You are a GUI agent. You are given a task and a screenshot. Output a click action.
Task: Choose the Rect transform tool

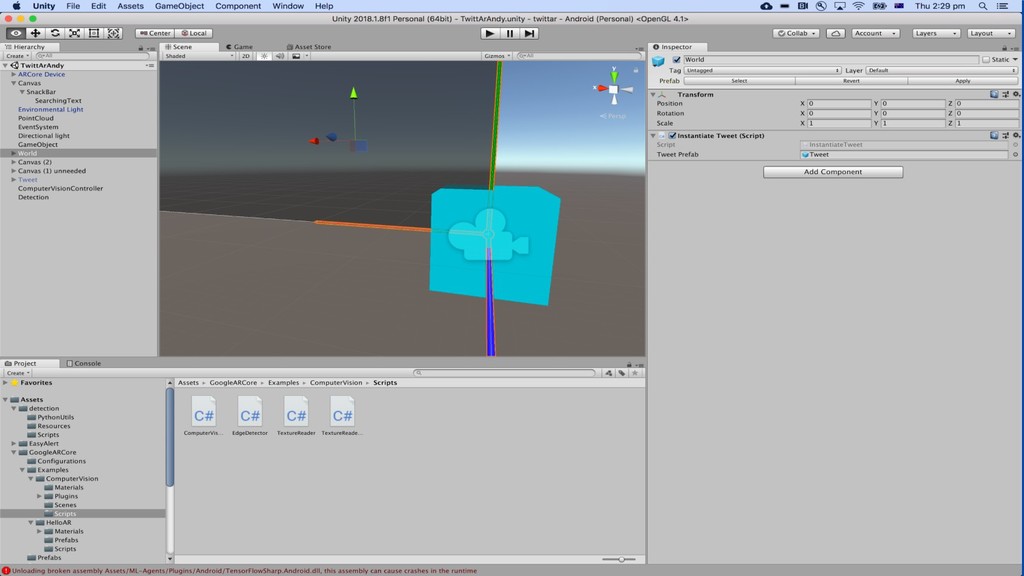coord(94,33)
